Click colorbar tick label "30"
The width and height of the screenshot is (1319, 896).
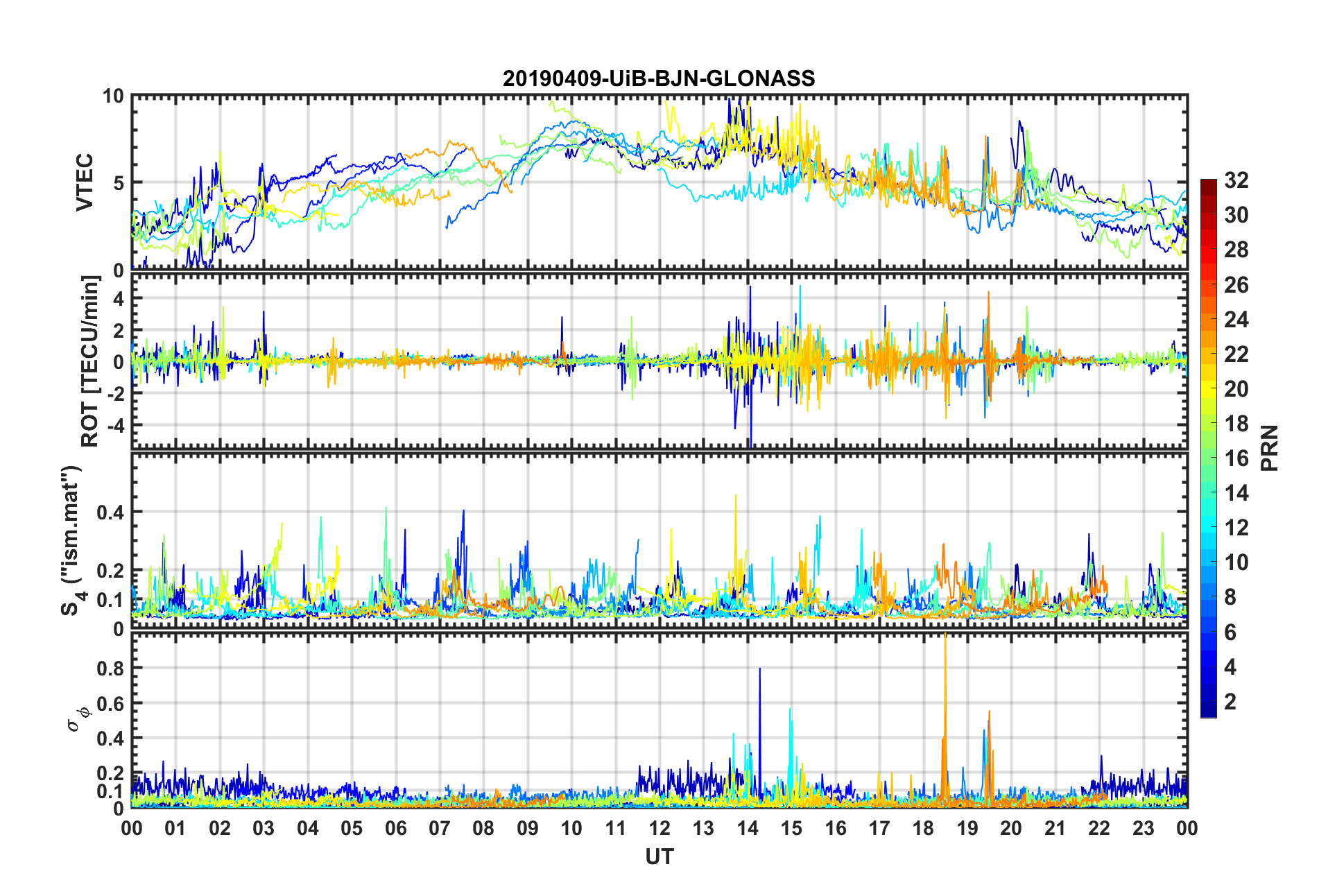(1236, 215)
